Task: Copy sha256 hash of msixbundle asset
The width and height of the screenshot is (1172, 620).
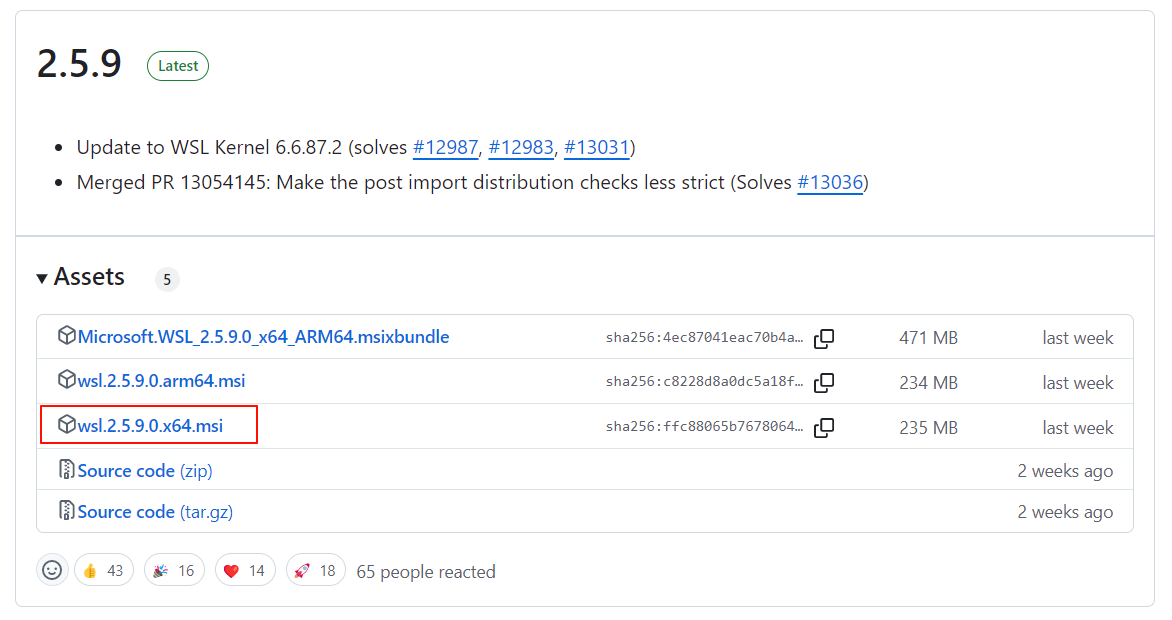Action: click(824, 338)
